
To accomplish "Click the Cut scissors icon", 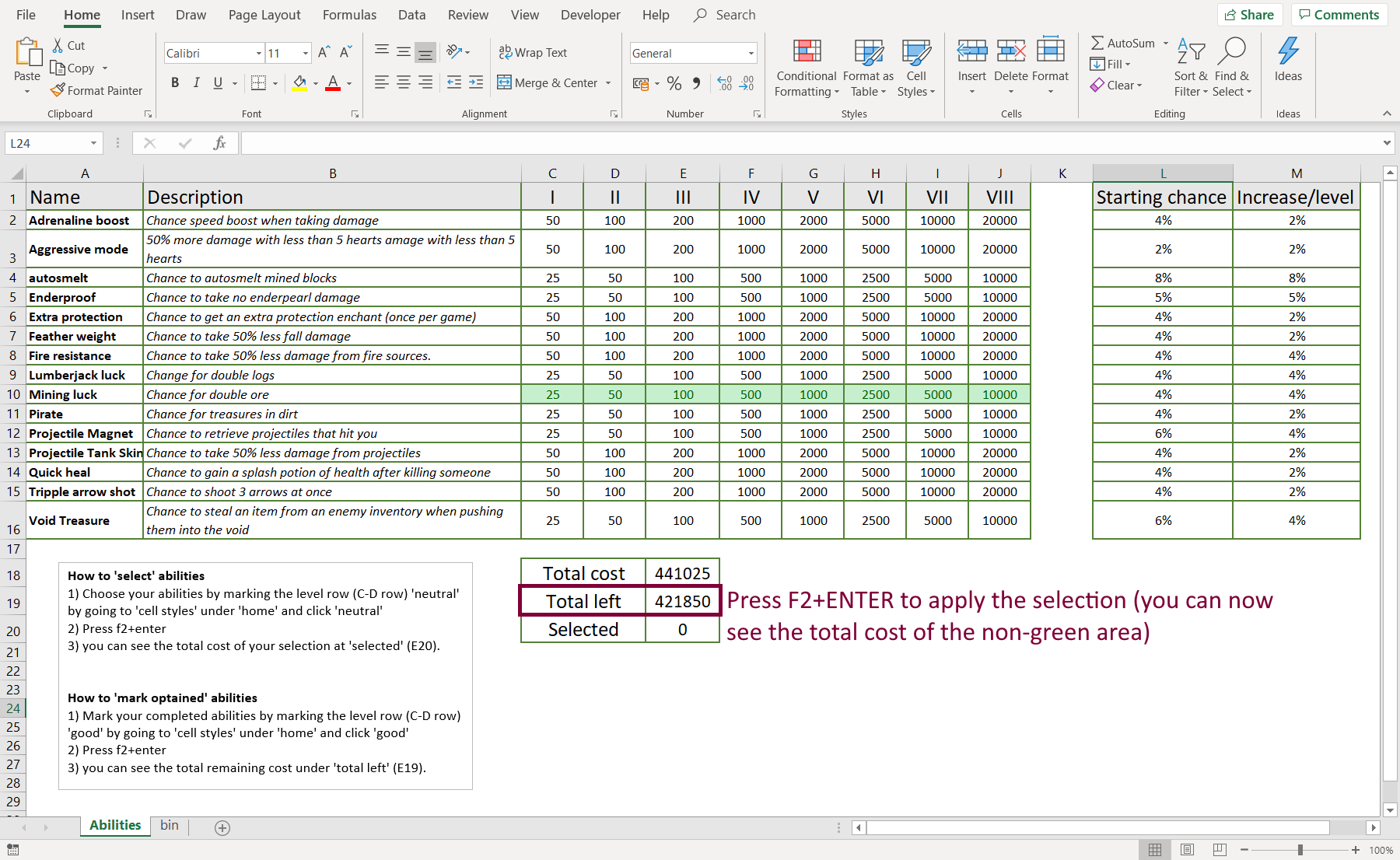I will click(x=58, y=45).
